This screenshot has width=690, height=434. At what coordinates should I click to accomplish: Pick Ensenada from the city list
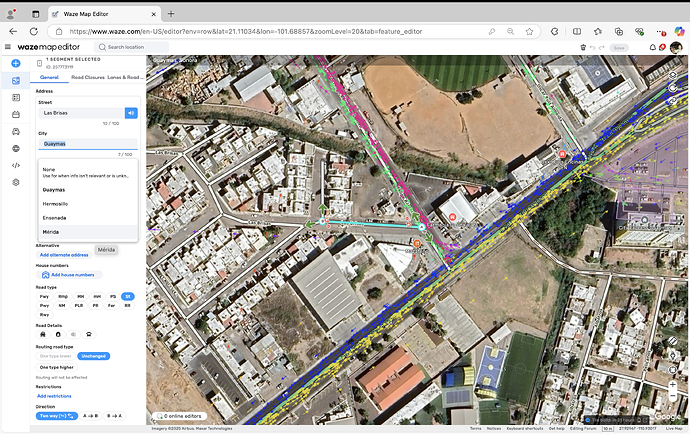click(55, 217)
